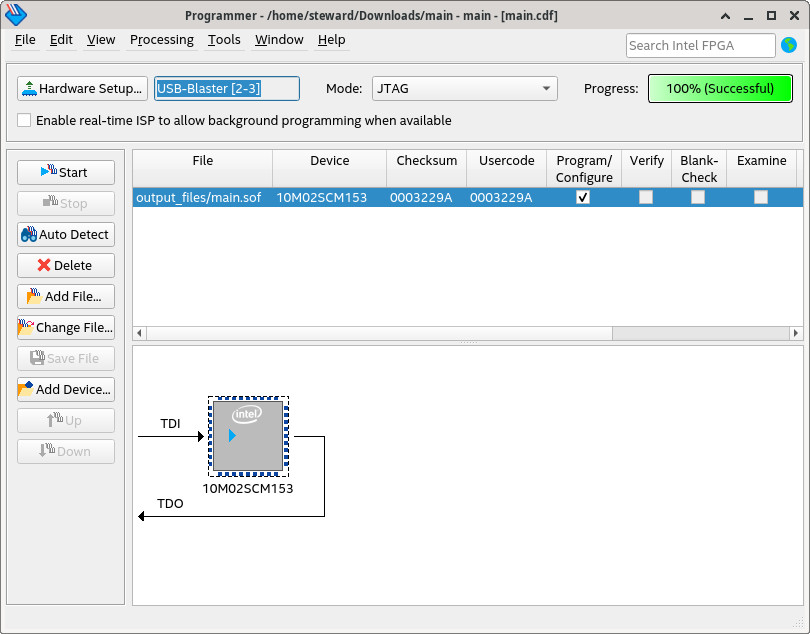Click the 100% Successful progress bar
This screenshot has width=810, height=634.
[720, 88]
